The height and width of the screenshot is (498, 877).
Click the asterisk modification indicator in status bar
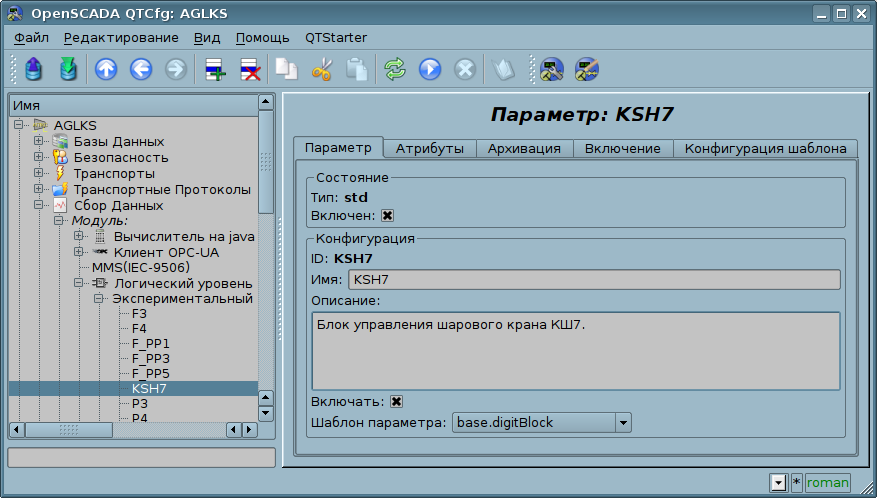coord(796,482)
